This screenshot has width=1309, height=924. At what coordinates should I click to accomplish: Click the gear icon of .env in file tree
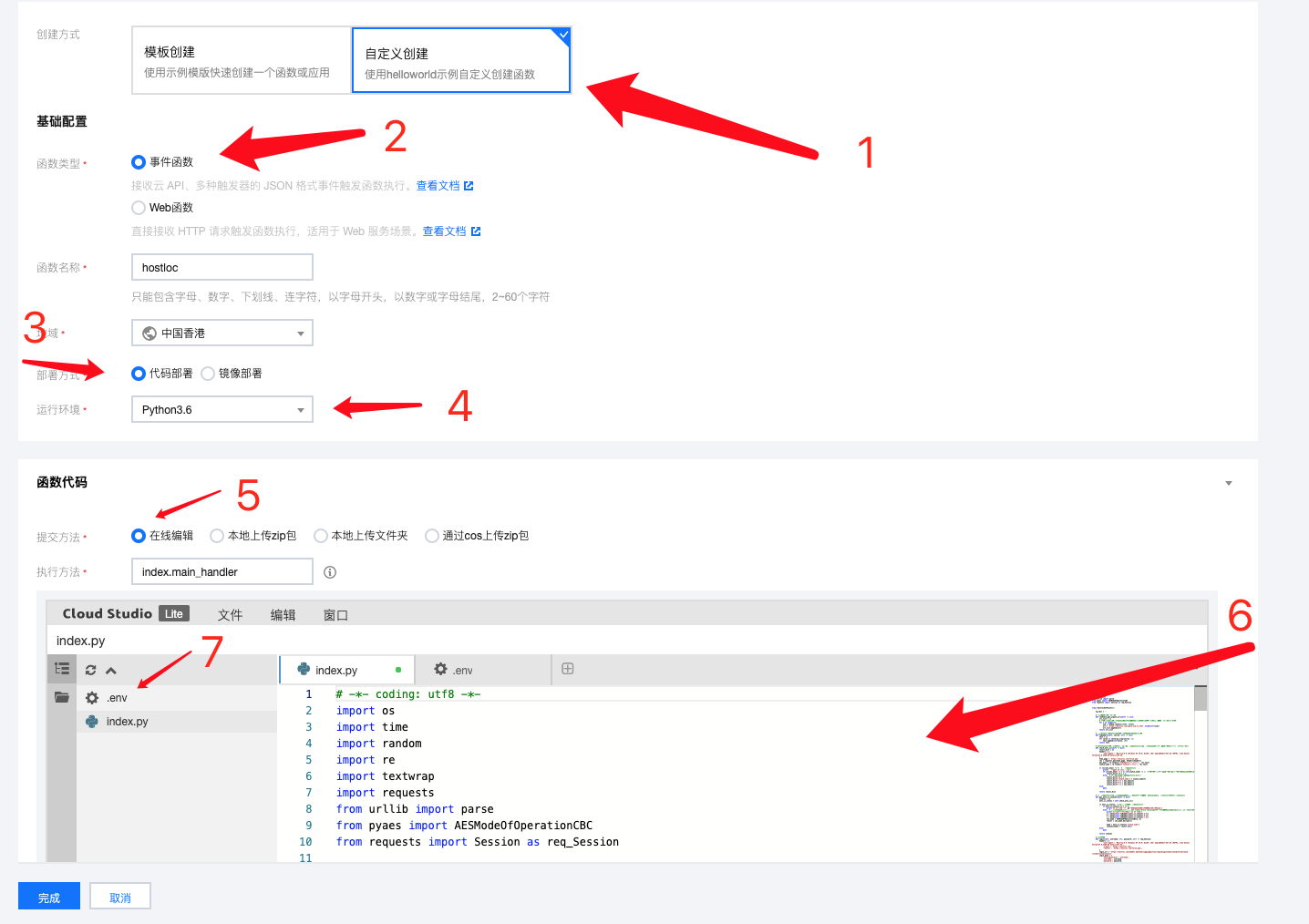92,698
